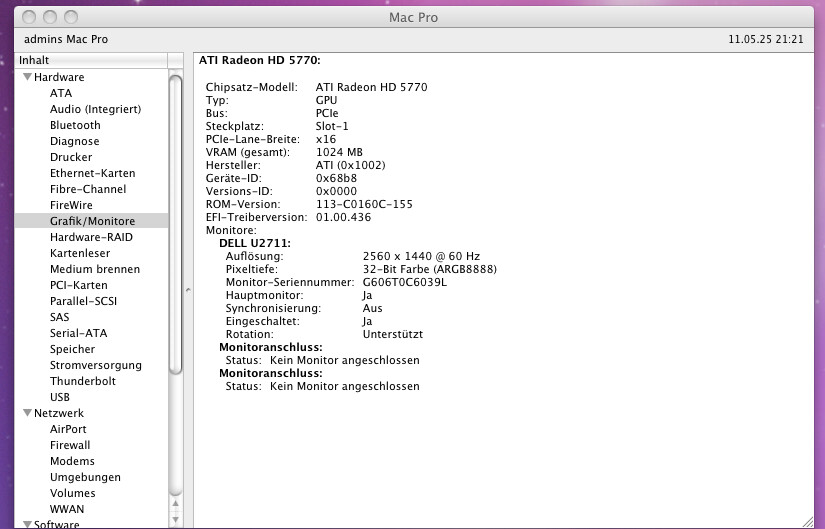This screenshot has height=529, width=825.
Task: Click the date 11.05.25 21:21
Action: click(x=766, y=39)
